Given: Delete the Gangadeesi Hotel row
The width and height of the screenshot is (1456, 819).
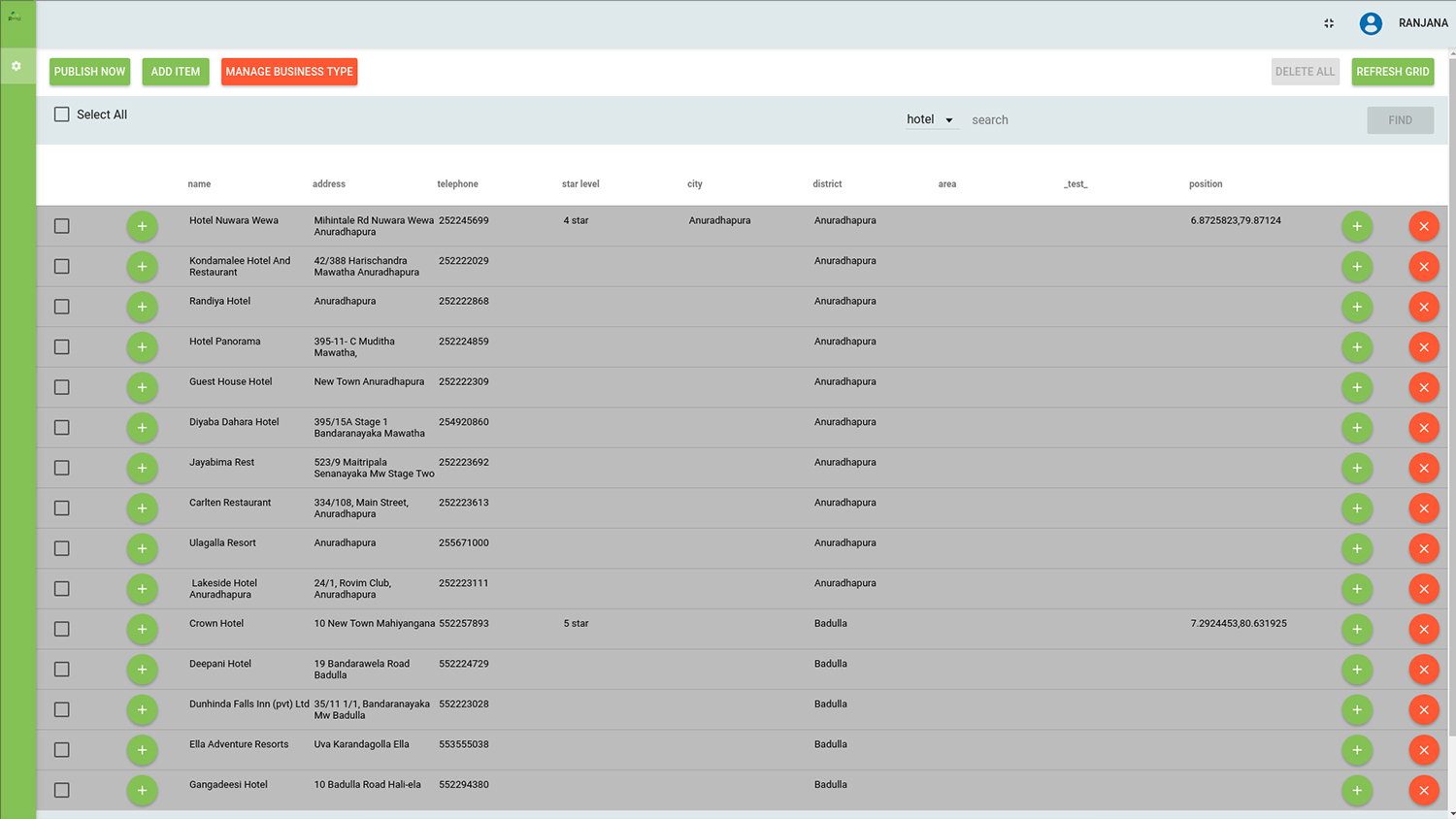Looking at the screenshot, I should click(x=1424, y=790).
